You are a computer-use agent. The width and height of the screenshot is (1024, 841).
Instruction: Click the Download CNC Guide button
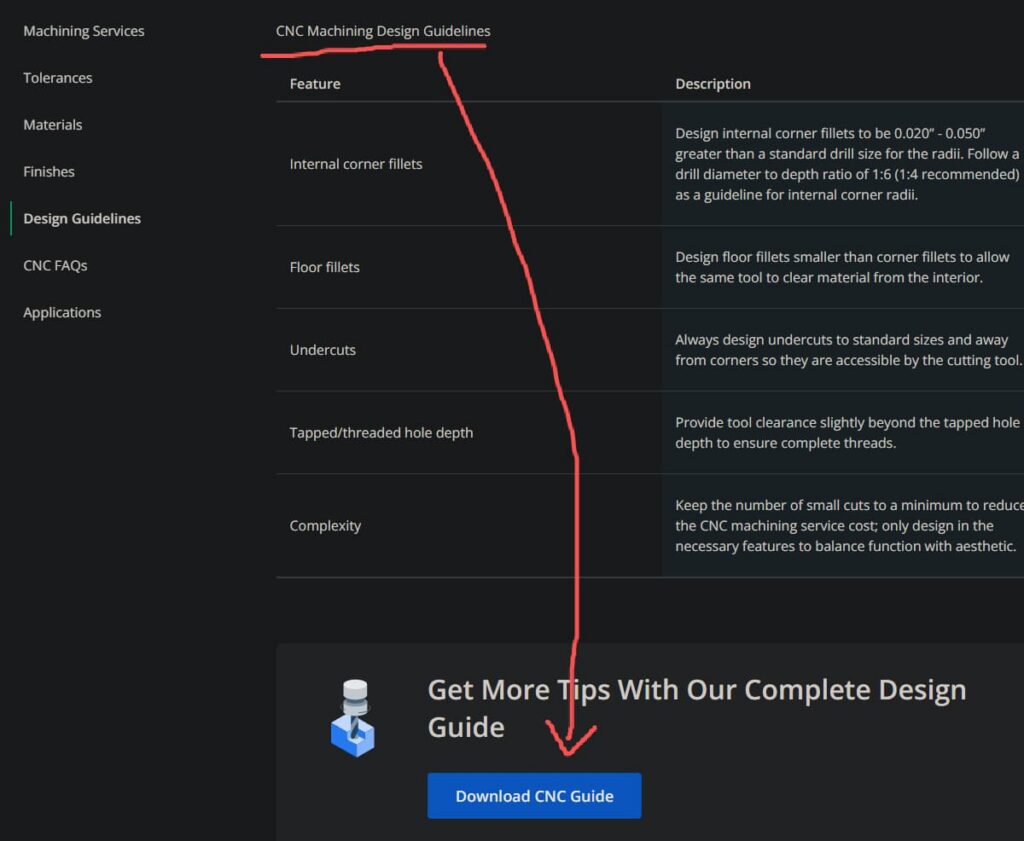click(534, 796)
